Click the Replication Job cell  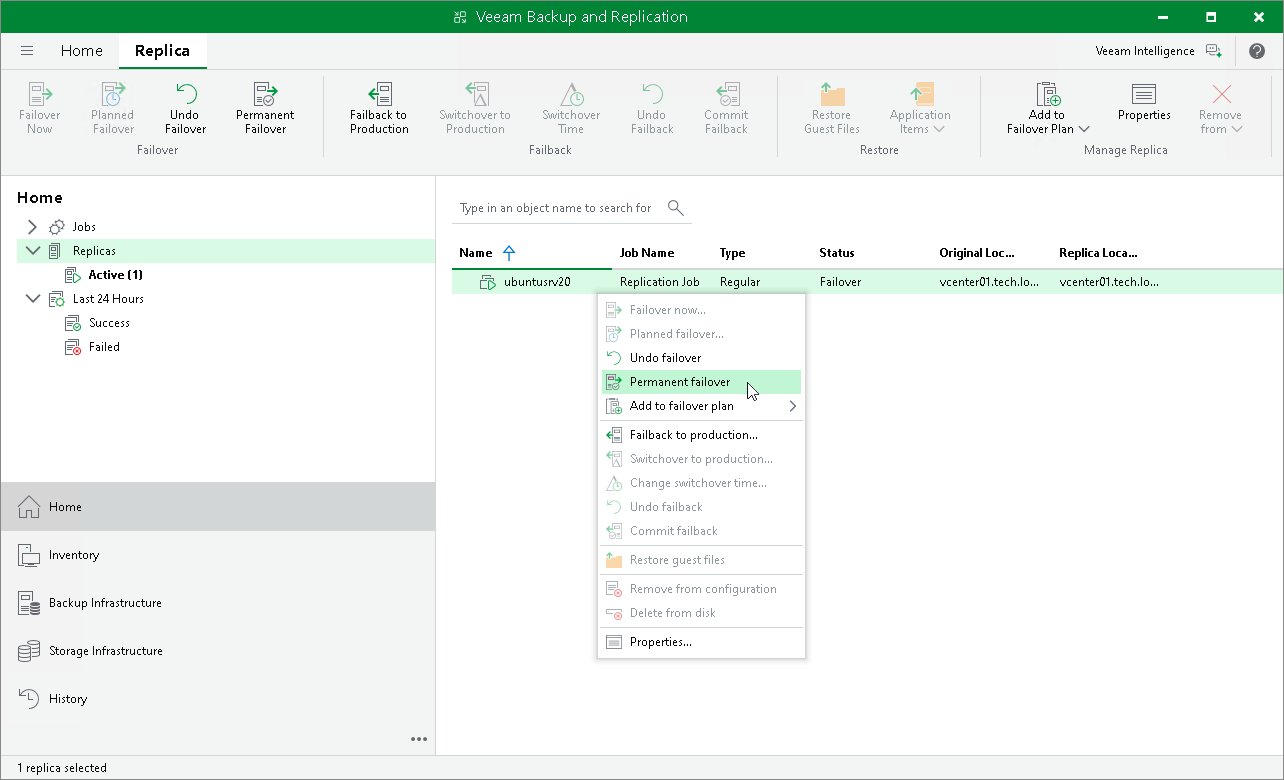click(x=660, y=282)
